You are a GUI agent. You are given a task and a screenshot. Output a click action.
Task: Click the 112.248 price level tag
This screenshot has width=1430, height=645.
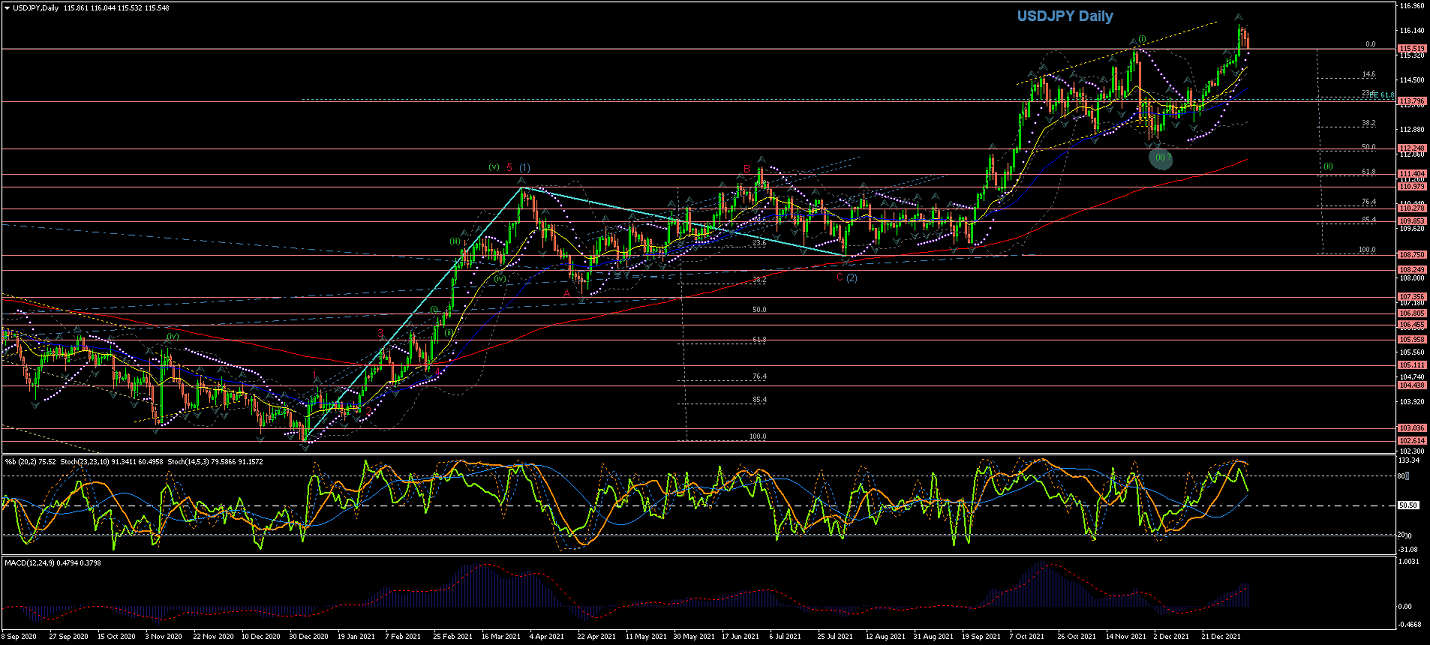(1412, 148)
